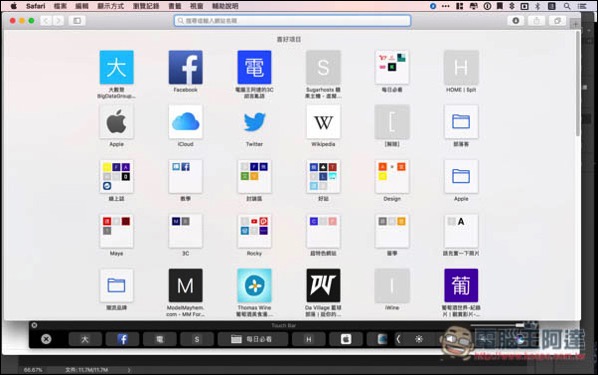Expand the Touch Bar control strip chevron
The width and height of the screenshot is (598, 375).
(398, 339)
